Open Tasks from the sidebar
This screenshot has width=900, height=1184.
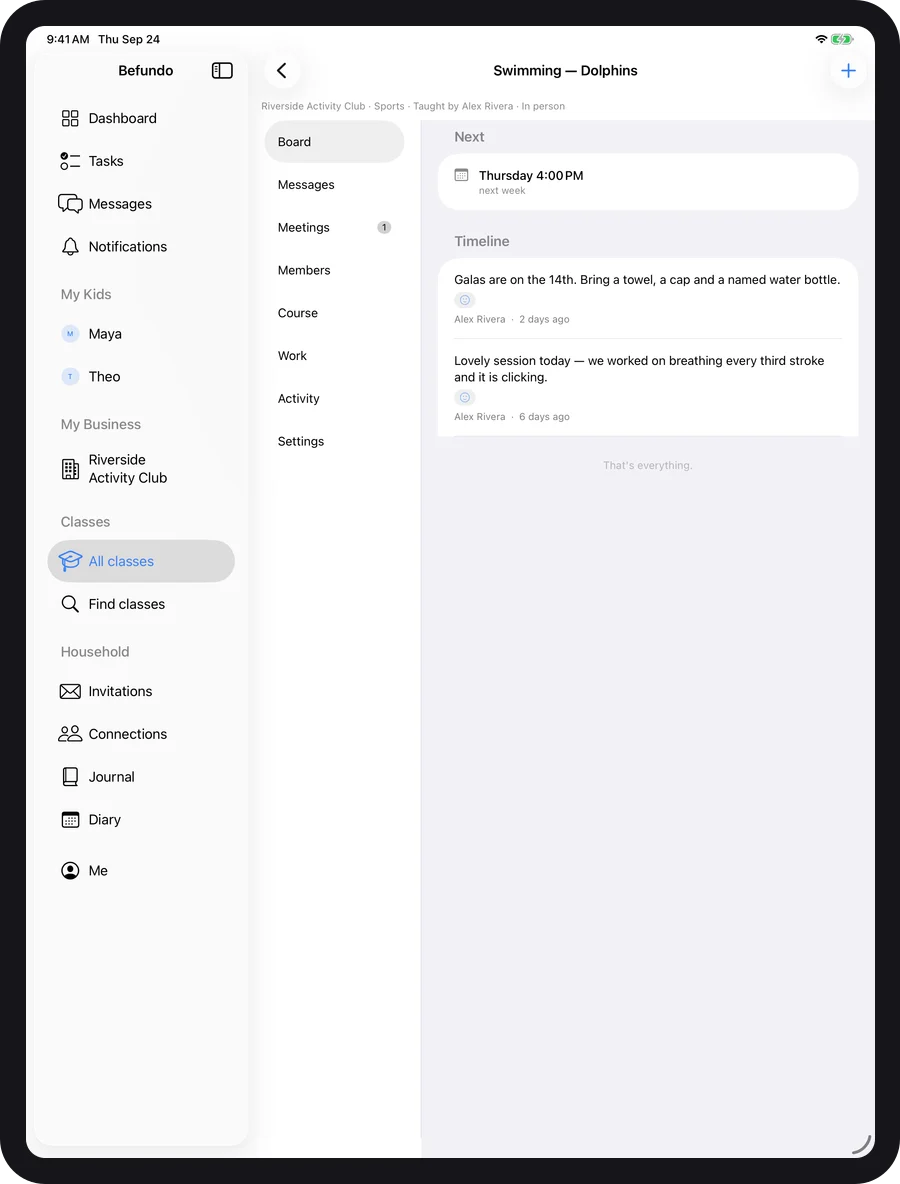tap(141, 161)
